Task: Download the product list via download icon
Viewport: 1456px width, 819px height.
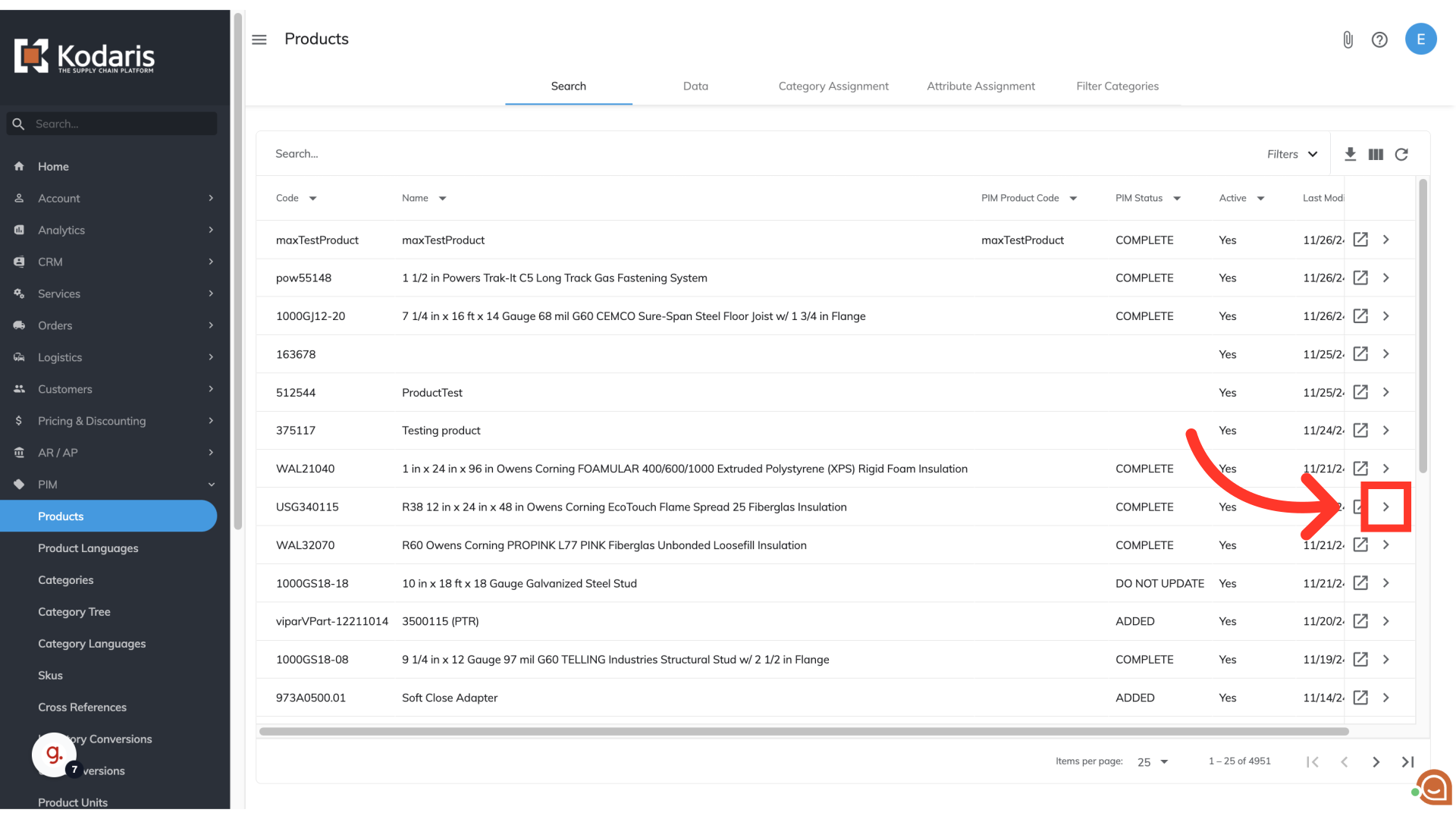Action: coord(1350,154)
